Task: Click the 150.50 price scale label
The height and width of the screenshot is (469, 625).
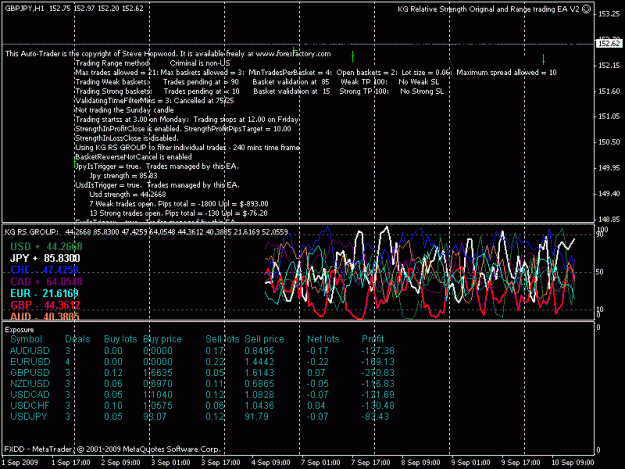Action: tap(609, 142)
